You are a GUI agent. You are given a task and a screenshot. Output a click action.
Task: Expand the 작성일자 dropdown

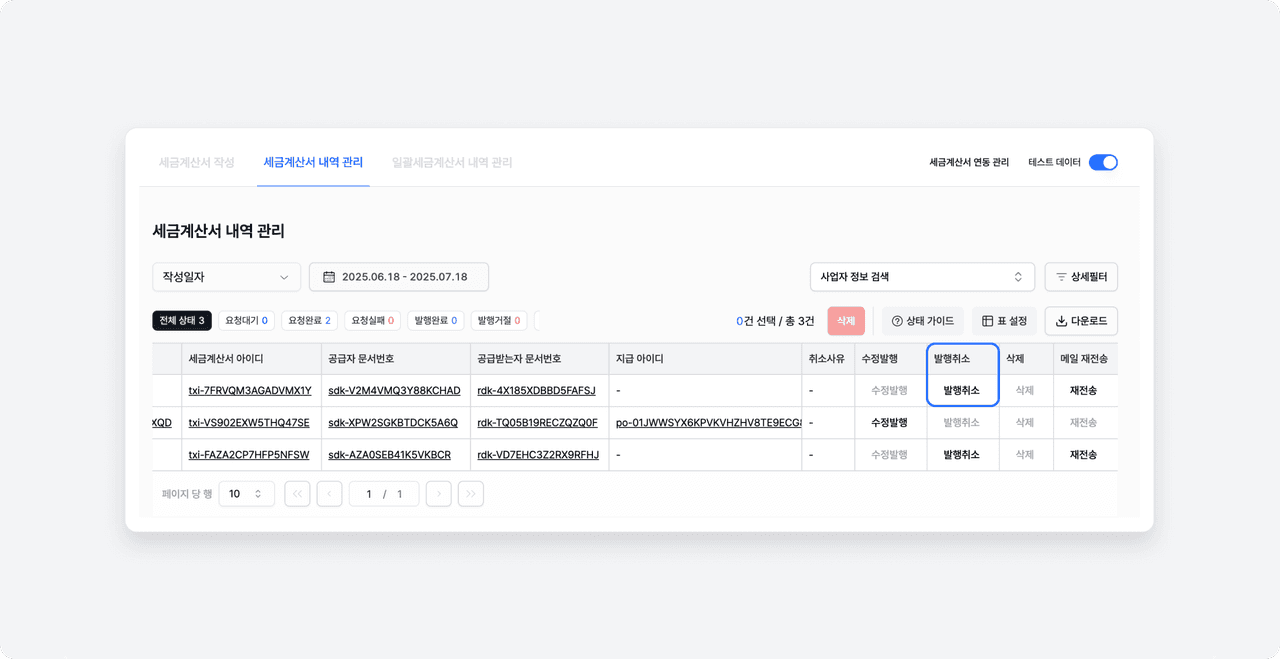[x=226, y=277]
